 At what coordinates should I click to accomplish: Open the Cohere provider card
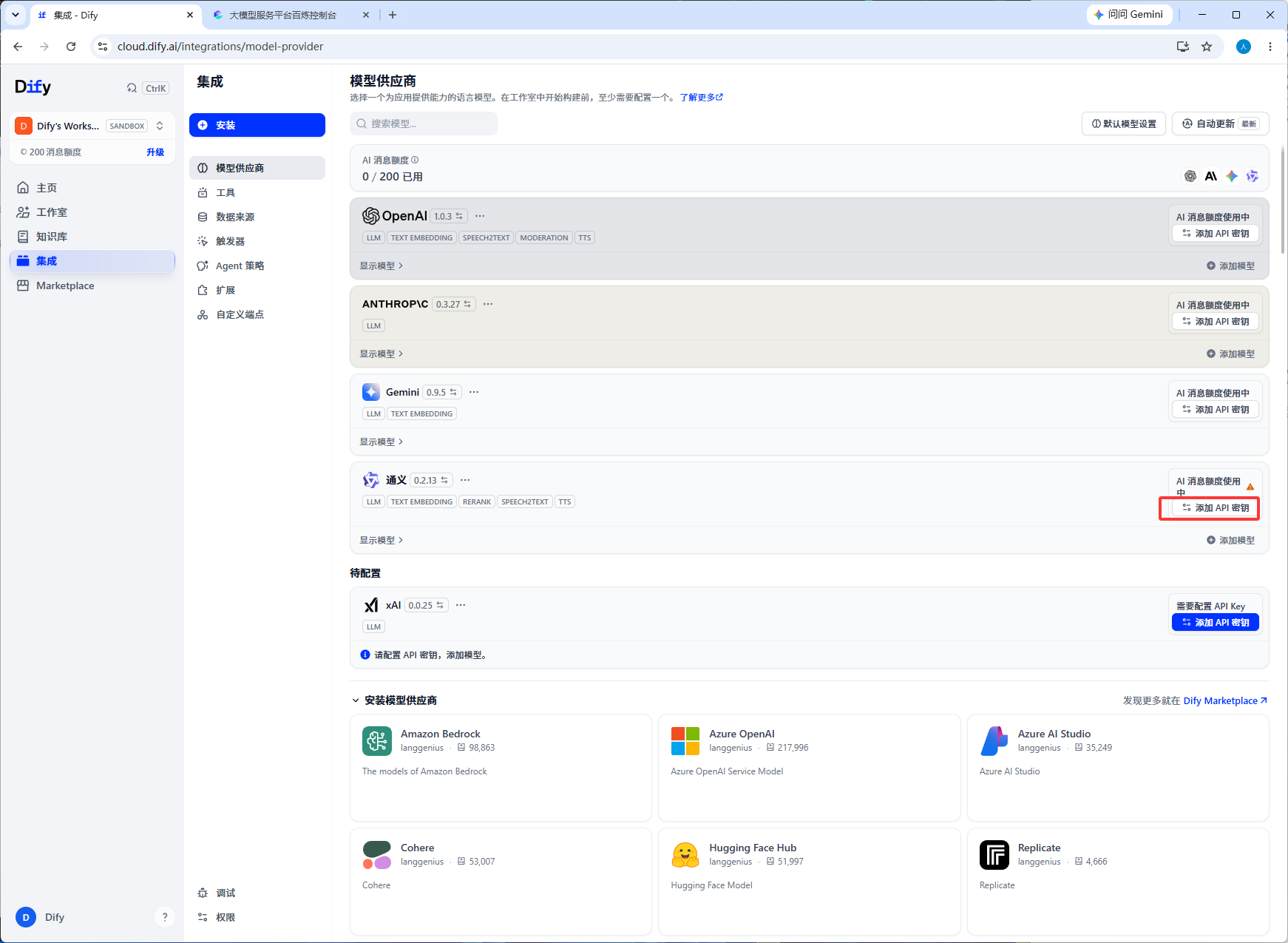click(x=501, y=882)
